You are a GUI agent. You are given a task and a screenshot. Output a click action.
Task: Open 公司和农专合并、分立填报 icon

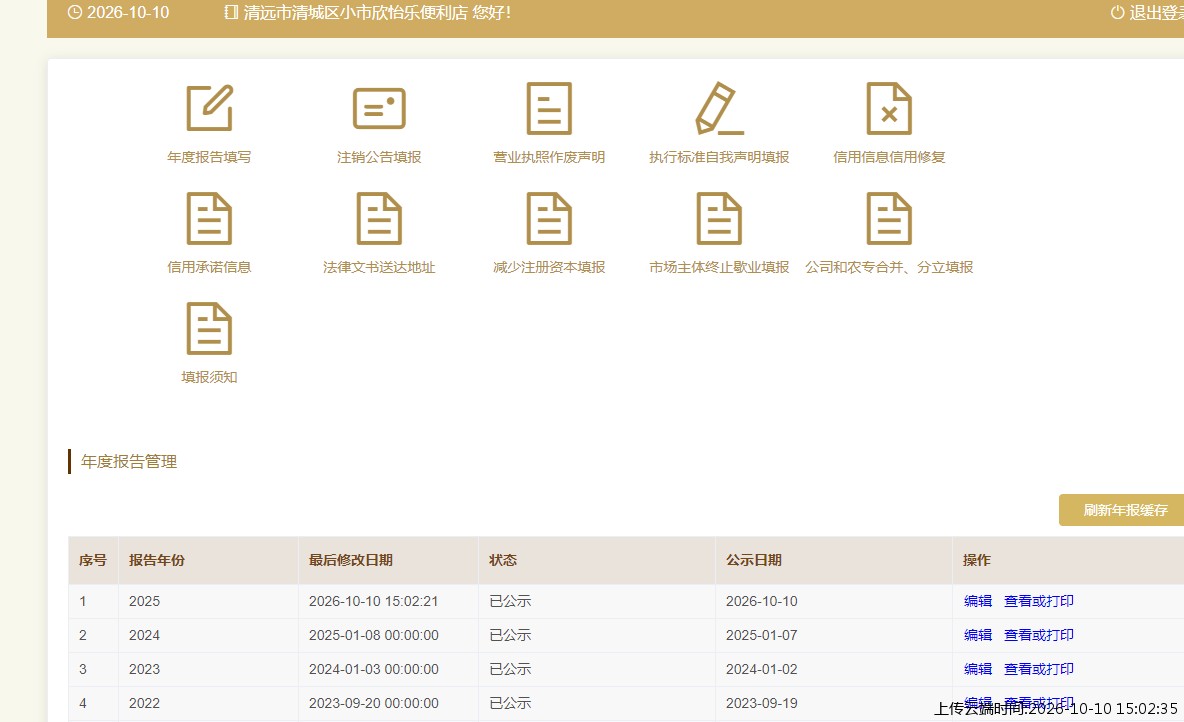(x=889, y=218)
